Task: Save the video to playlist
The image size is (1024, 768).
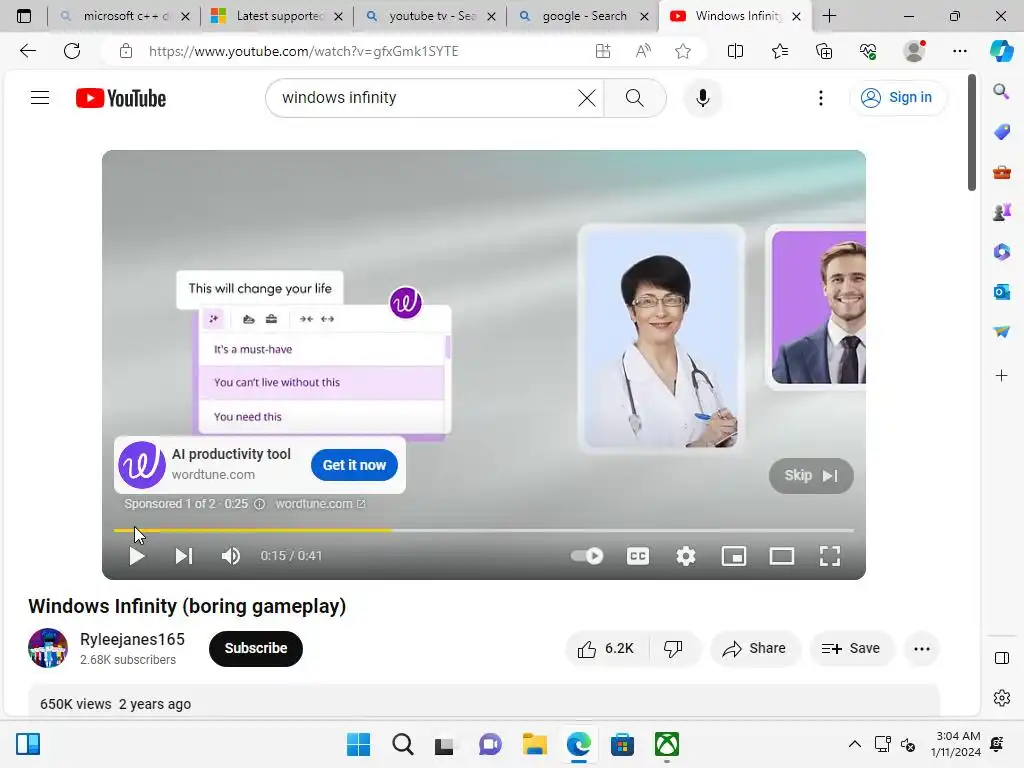Action: click(x=851, y=648)
